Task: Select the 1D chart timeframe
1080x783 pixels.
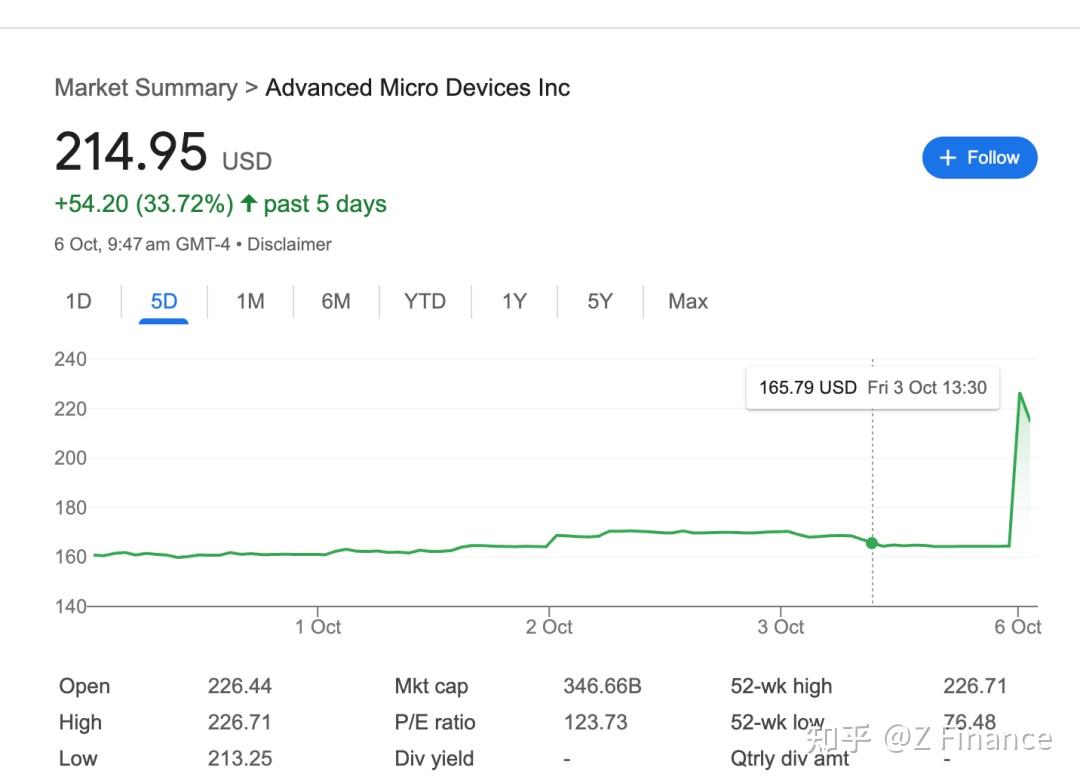Action: 76,301
